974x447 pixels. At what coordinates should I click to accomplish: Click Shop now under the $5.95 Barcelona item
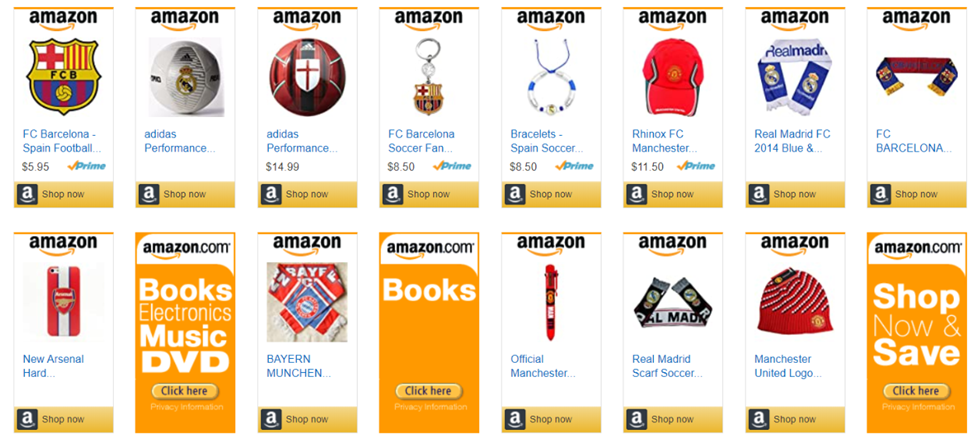coord(63,194)
